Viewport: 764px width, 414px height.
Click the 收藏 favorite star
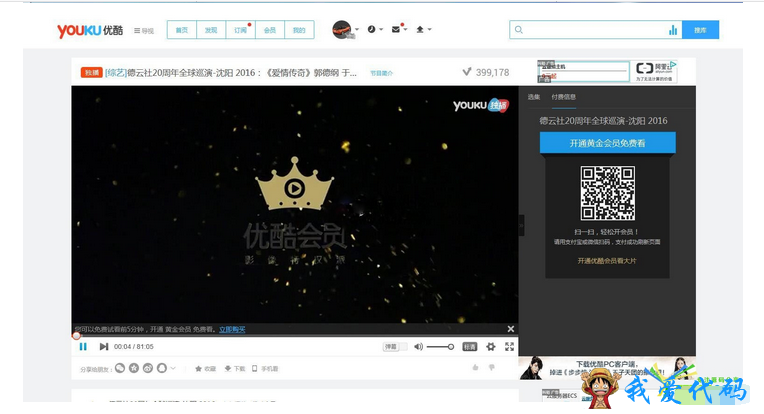pyautogui.click(x=205, y=369)
